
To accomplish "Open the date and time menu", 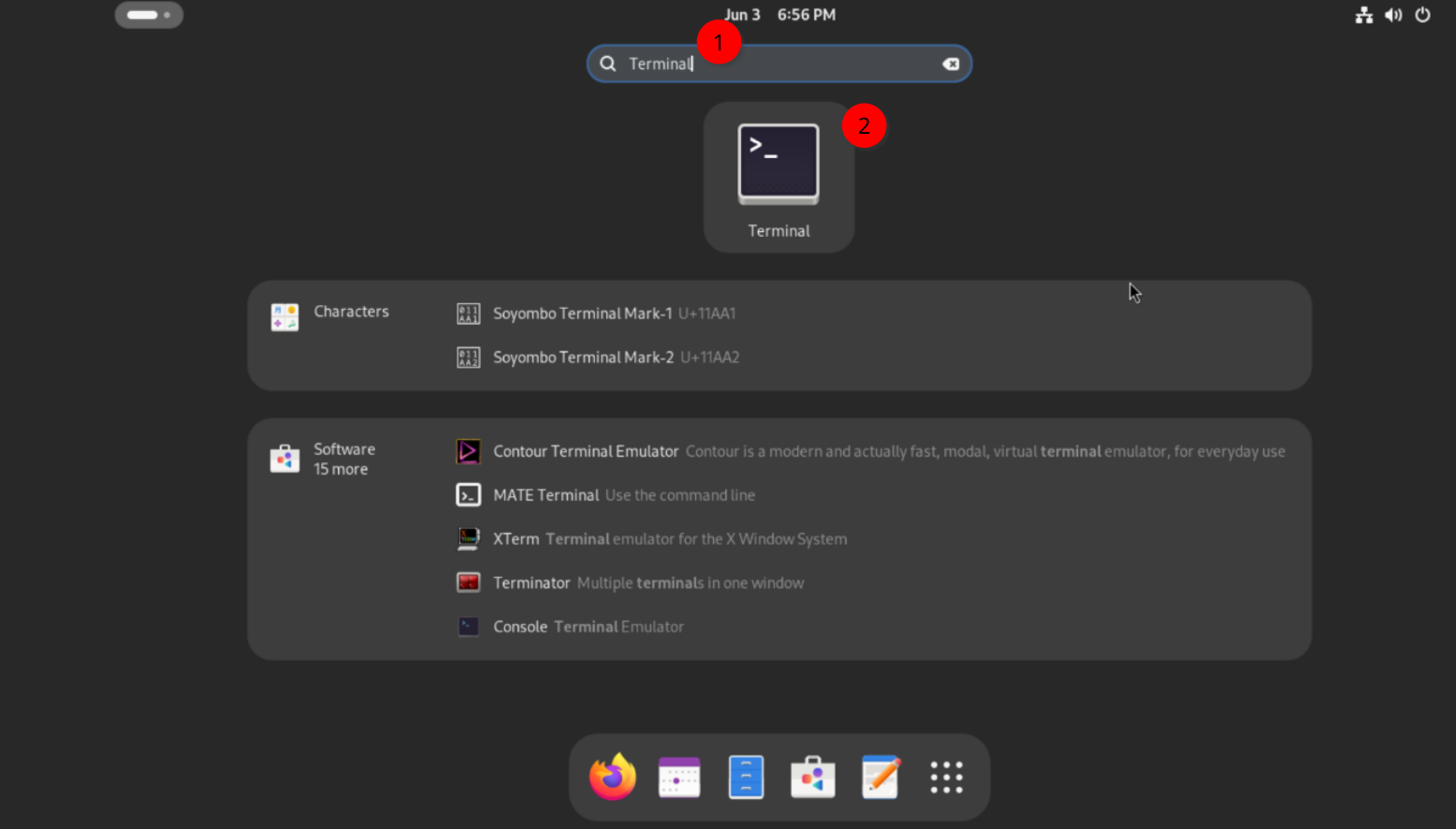I will point(779,15).
